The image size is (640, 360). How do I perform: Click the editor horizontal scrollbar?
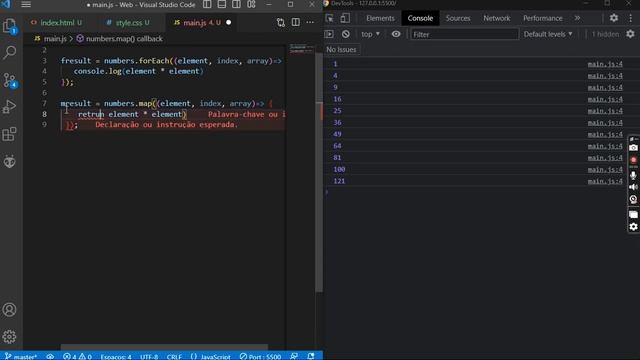(164, 347)
